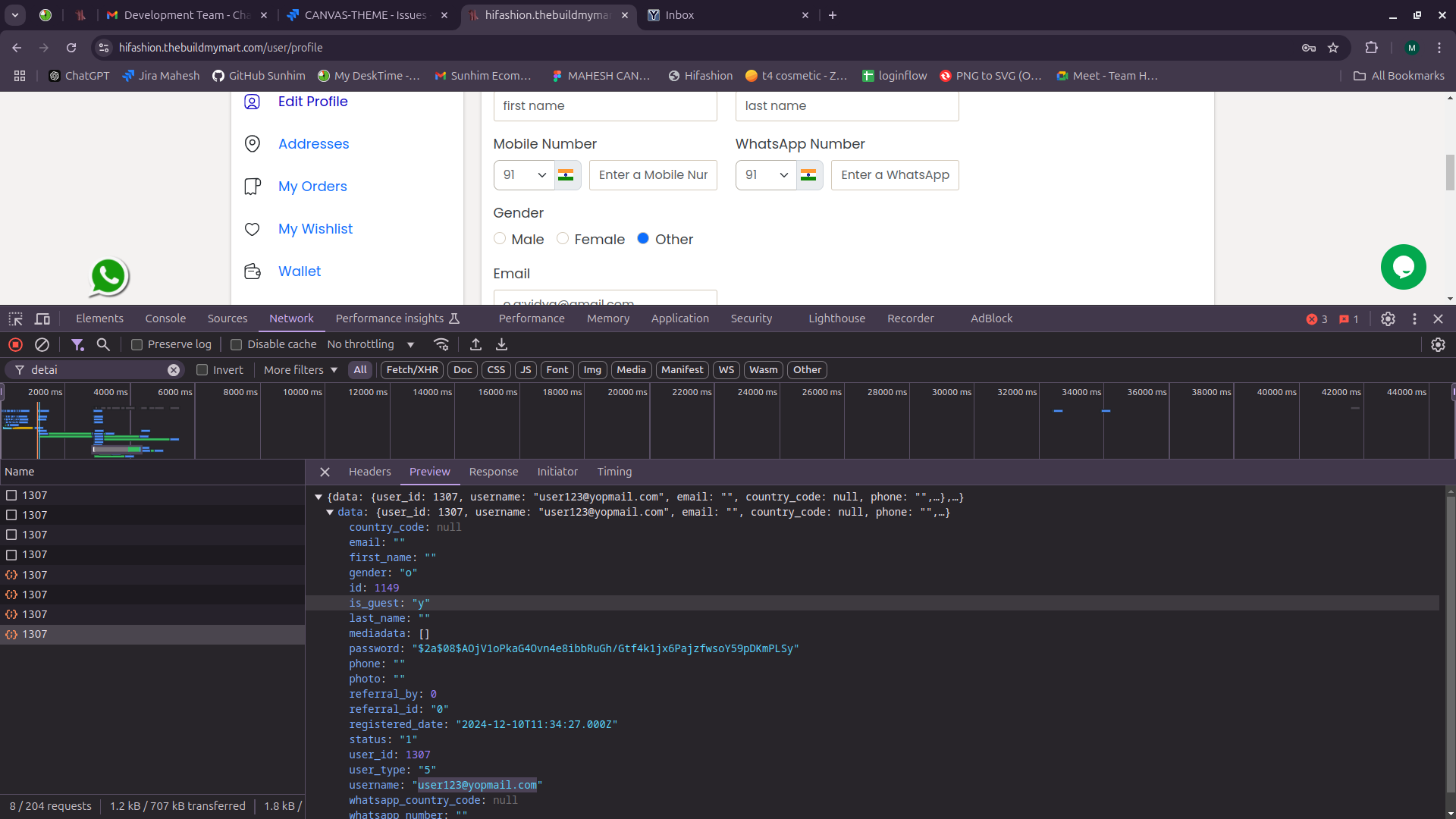The height and width of the screenshot is (819, 1456).
Task: Collapse the data object node
Action: pyautogui.click(x=330, y=513)
